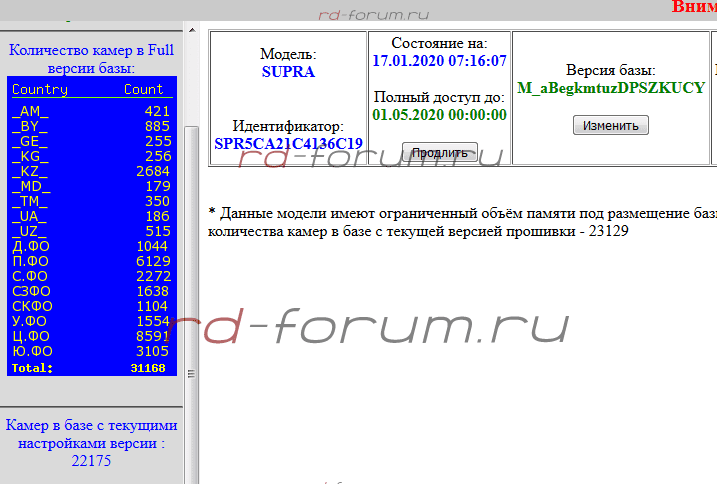The image size is (717, 484).
Task: Click the Д.ФО region row
Action: tap(91, 246)
